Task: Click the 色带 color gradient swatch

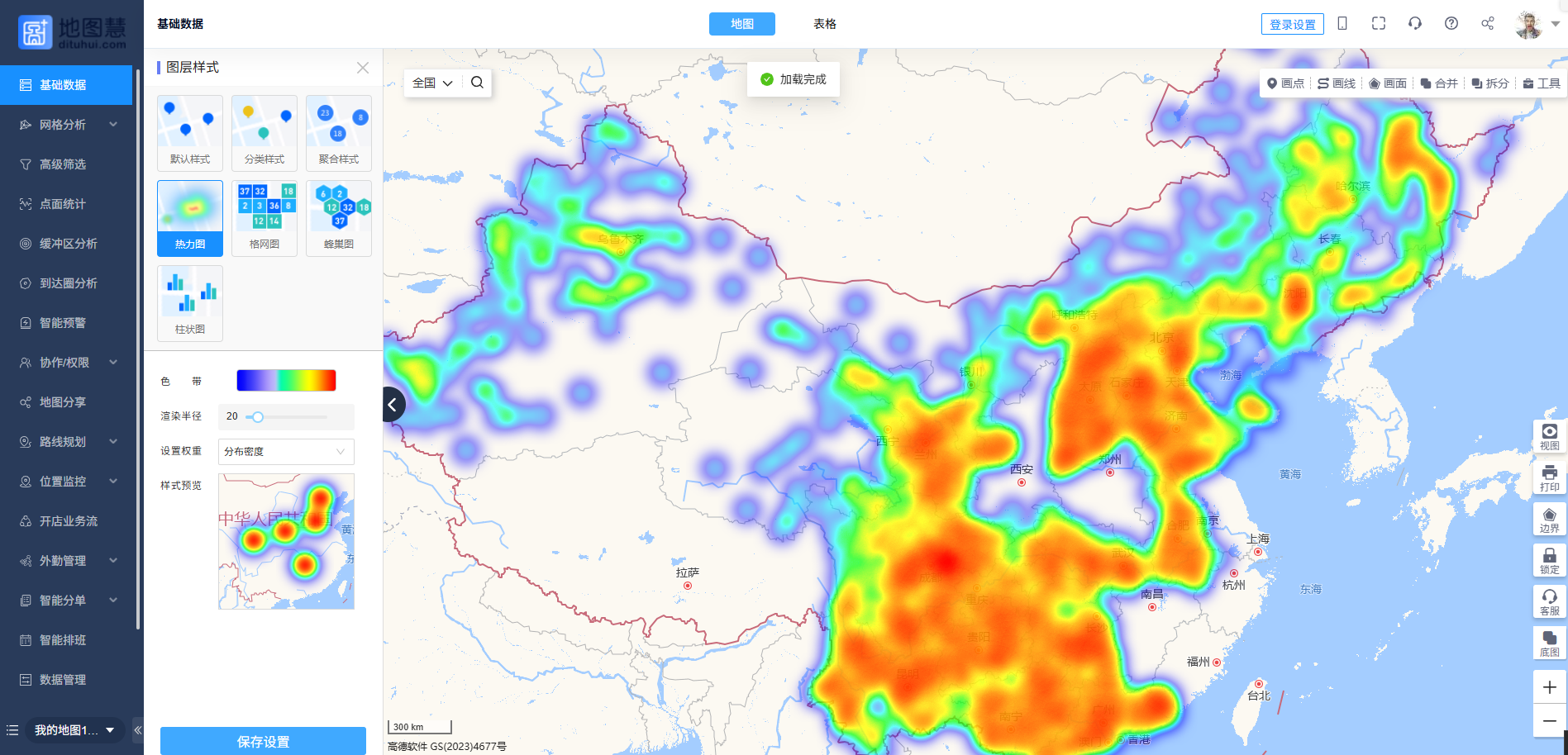Action: [x=286, y=381]
